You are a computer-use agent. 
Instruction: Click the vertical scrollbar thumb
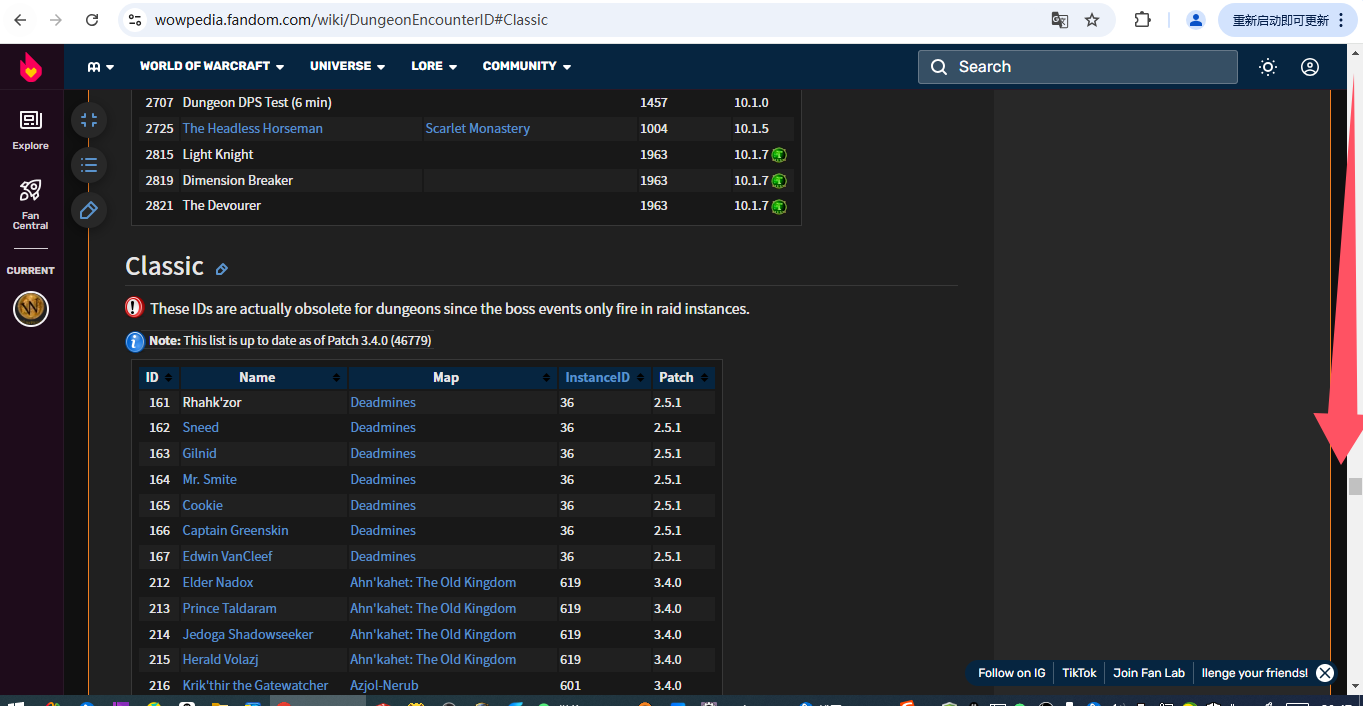(x=1355, y=487)
